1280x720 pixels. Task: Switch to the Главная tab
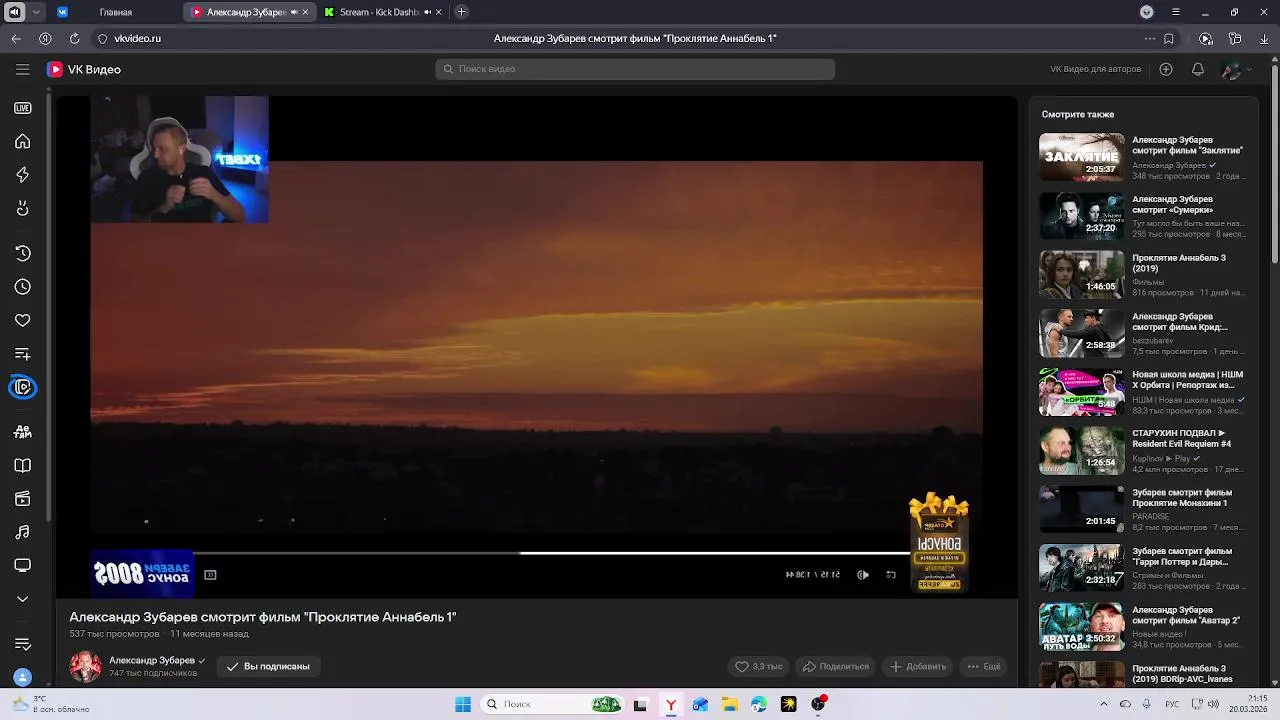[115, 12]
